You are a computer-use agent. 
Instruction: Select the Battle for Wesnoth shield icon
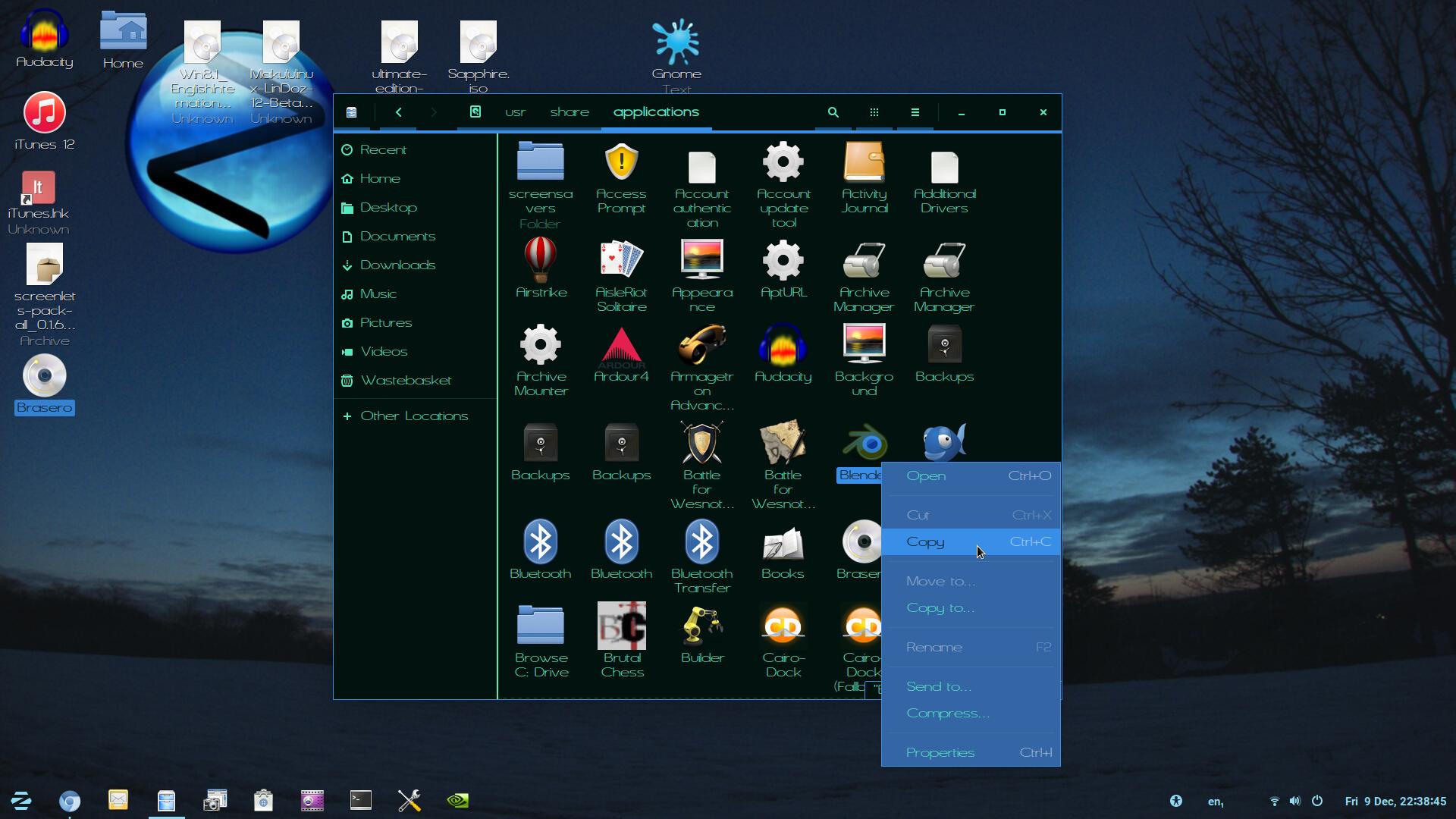pyautogui.click(x=702, y=442)
